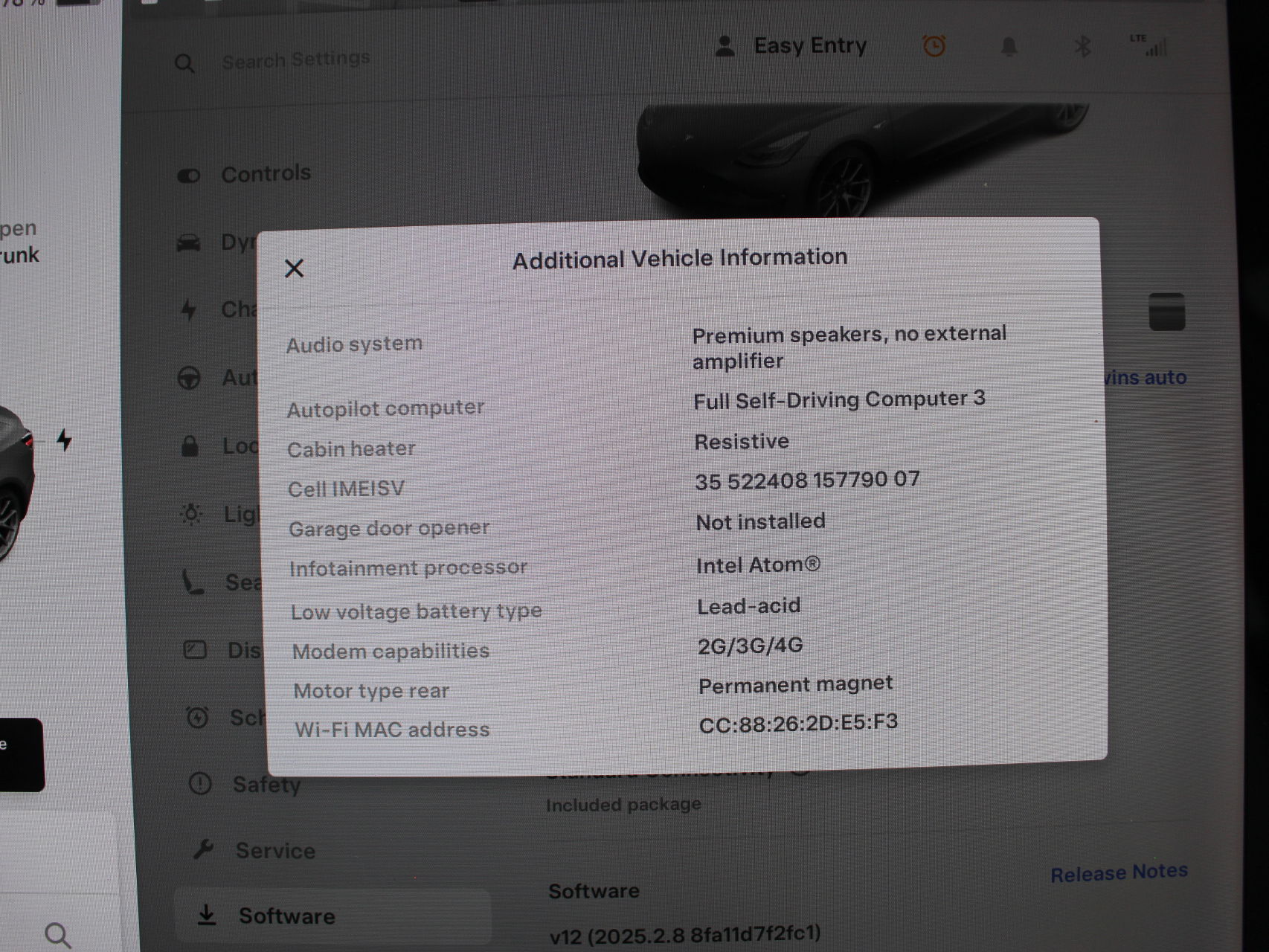Click the Wi-Fi MAC address value
Image resolution: width=1269 pixels, height=952 pixels.
[798, 724]
